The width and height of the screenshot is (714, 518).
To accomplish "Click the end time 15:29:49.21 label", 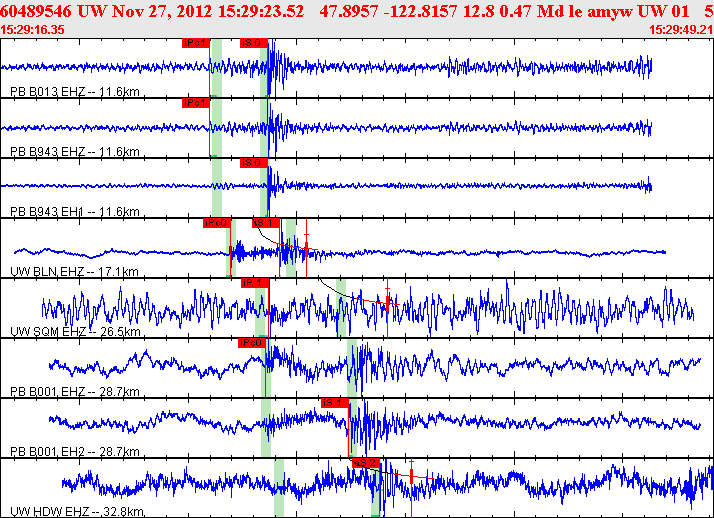I will (x=680, y=30).
